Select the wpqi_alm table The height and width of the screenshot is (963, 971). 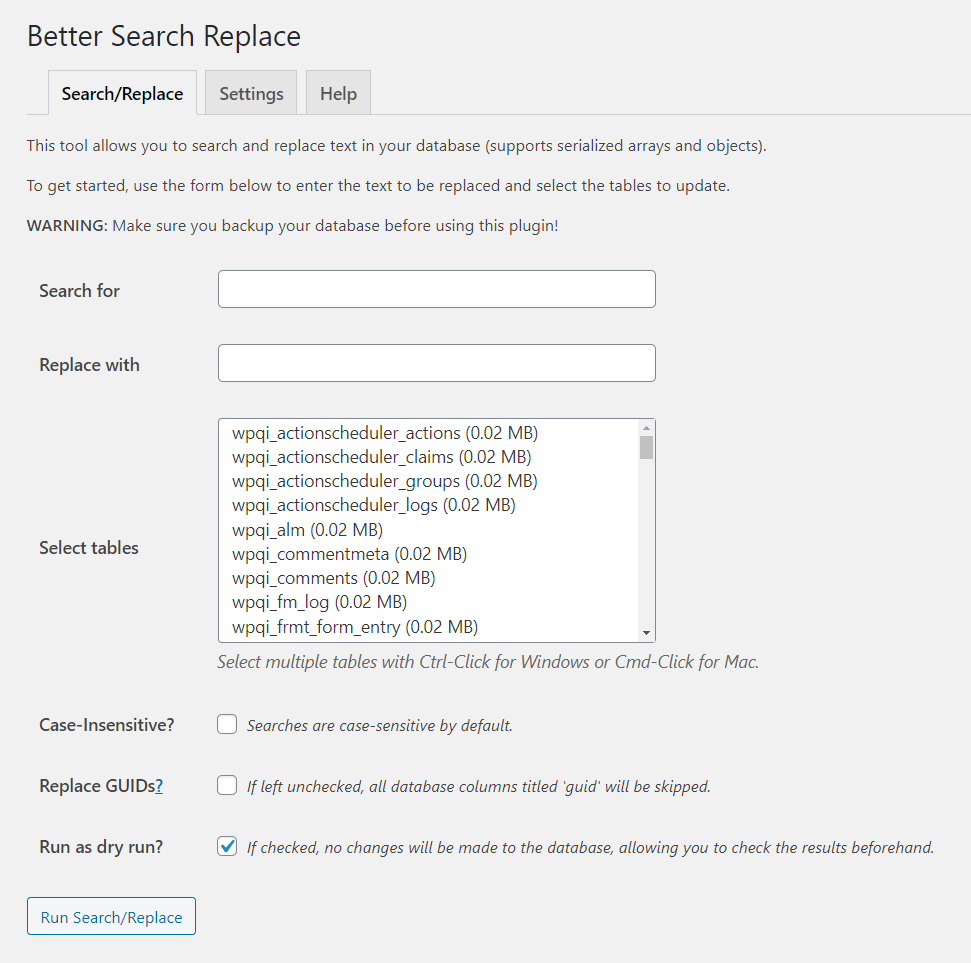tap(429, 530)
